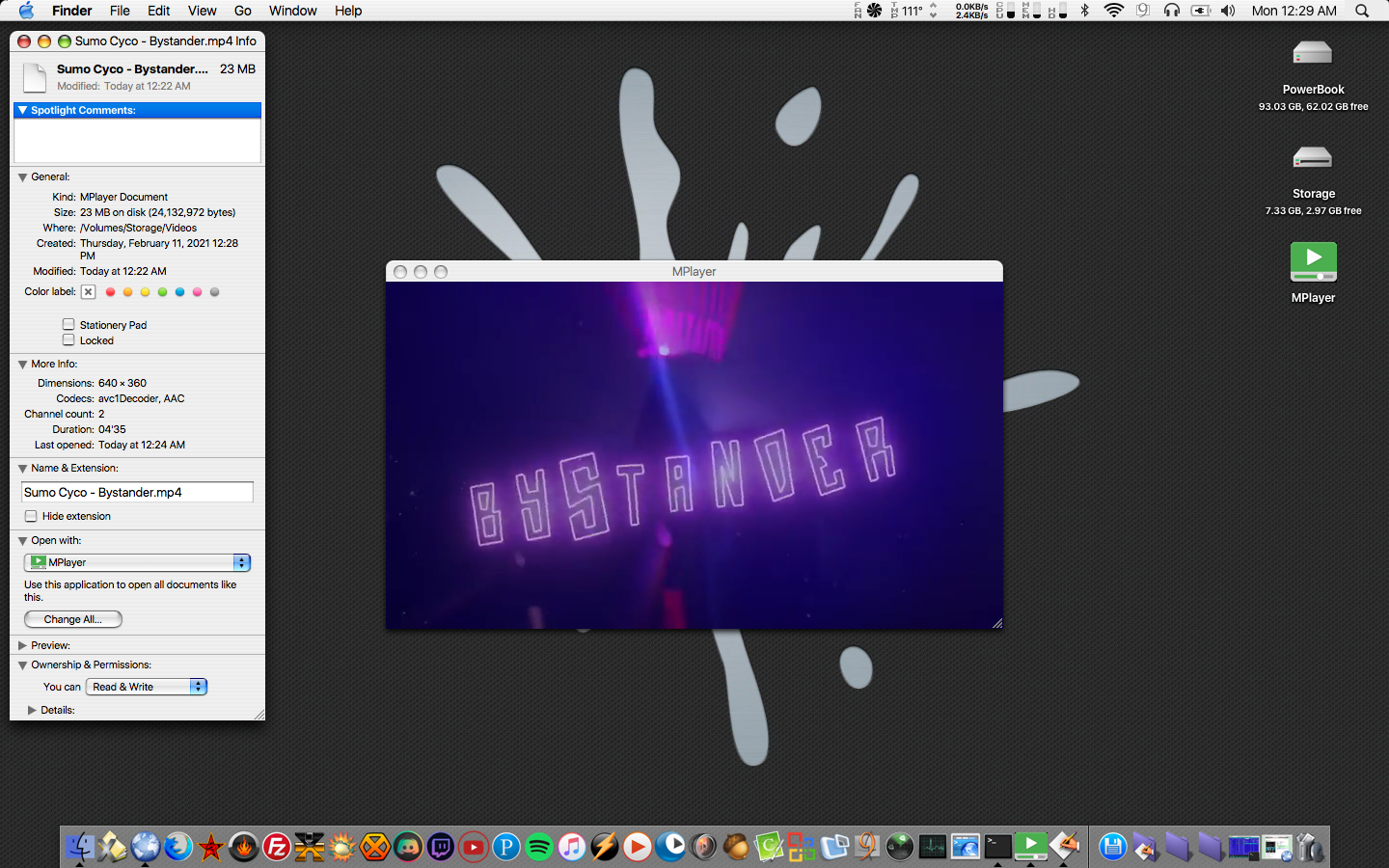Click the Change All... button
The width and height of the screenshot is (1389, 868).
73,619
